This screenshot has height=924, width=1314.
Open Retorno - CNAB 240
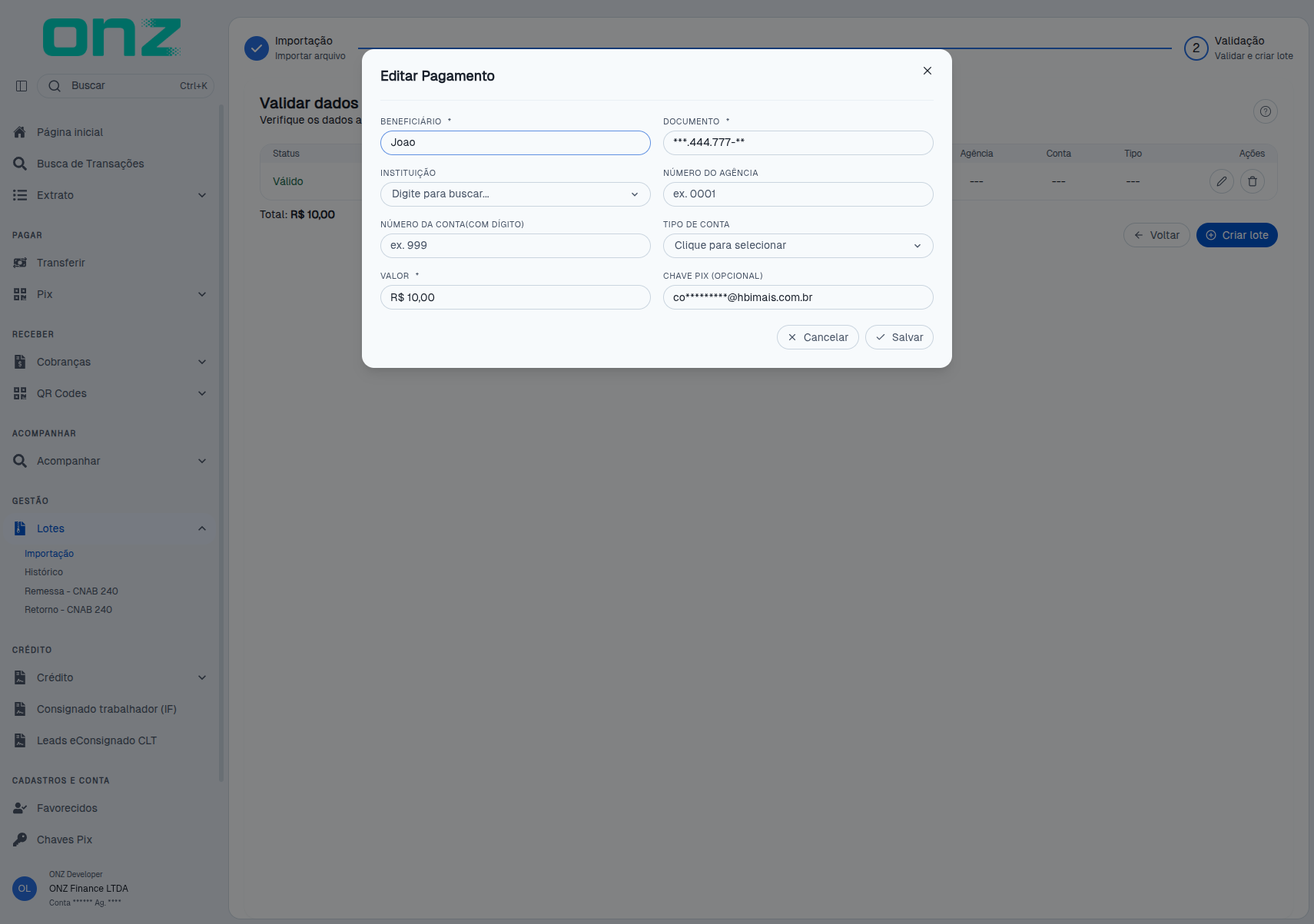[68, 610]
